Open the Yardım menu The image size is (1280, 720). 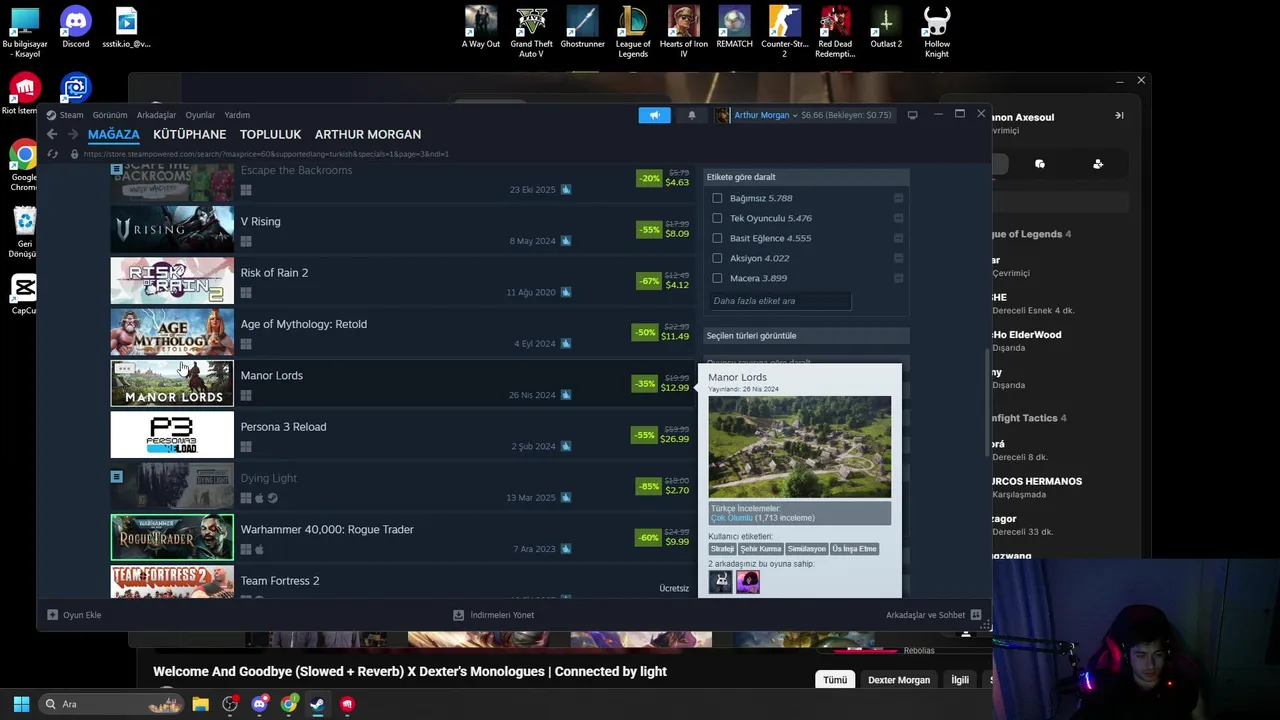click(x=237, y=115)
